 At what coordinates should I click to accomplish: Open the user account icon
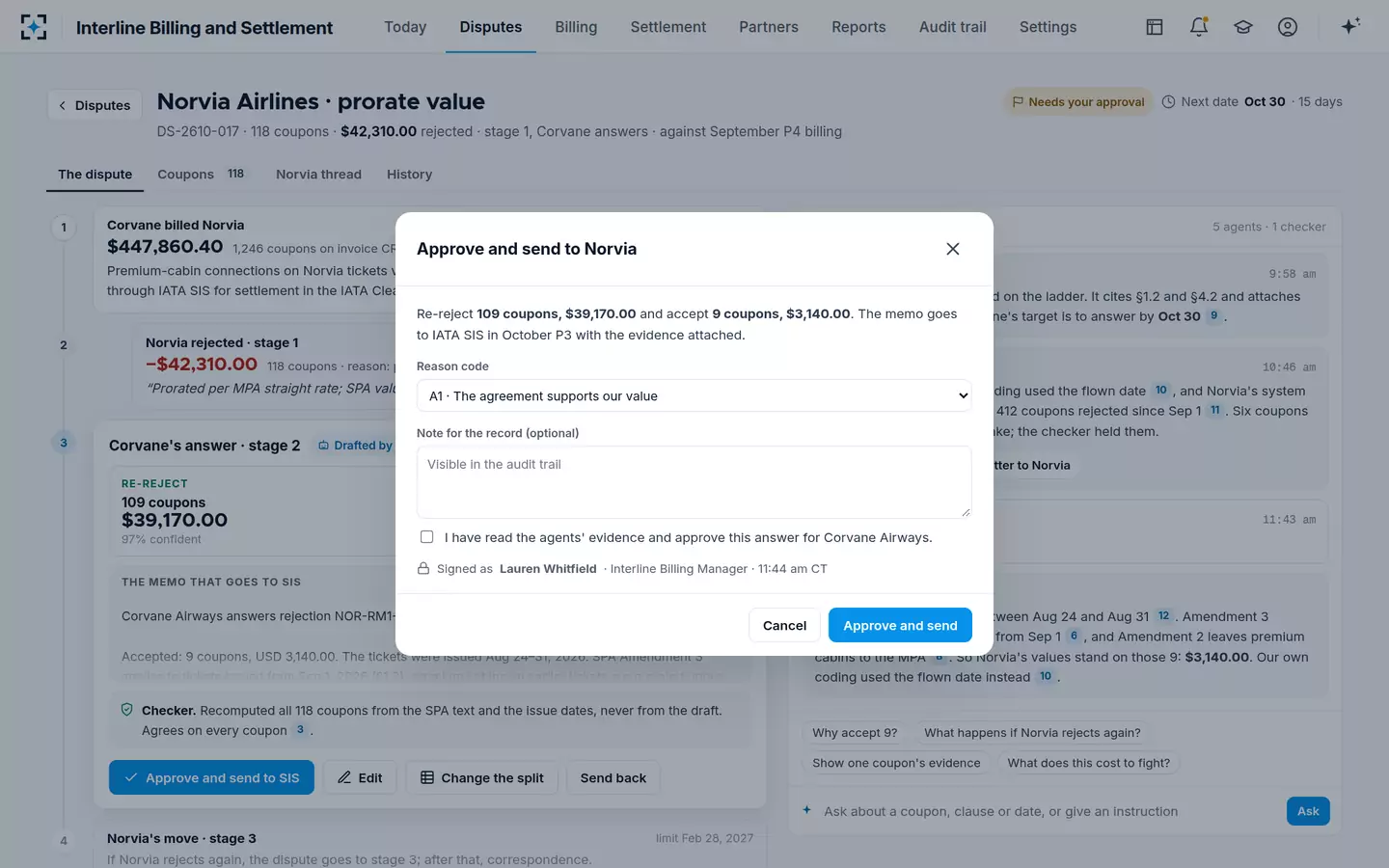pyautogui.click(x=1288, y=27)
